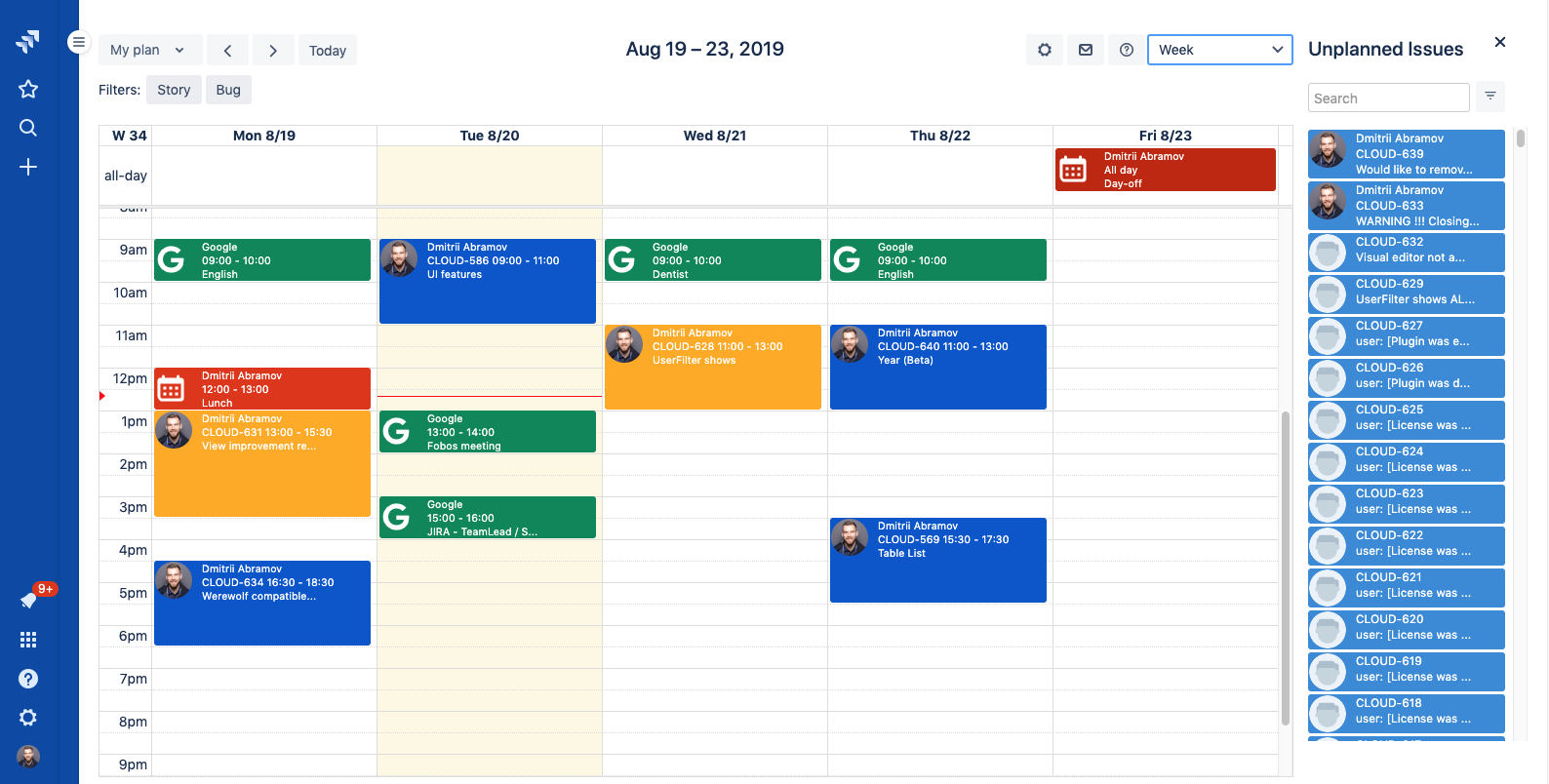Screen dimensions: 1549x784
Task: Go to the next week
Action: tap(273, 51)
